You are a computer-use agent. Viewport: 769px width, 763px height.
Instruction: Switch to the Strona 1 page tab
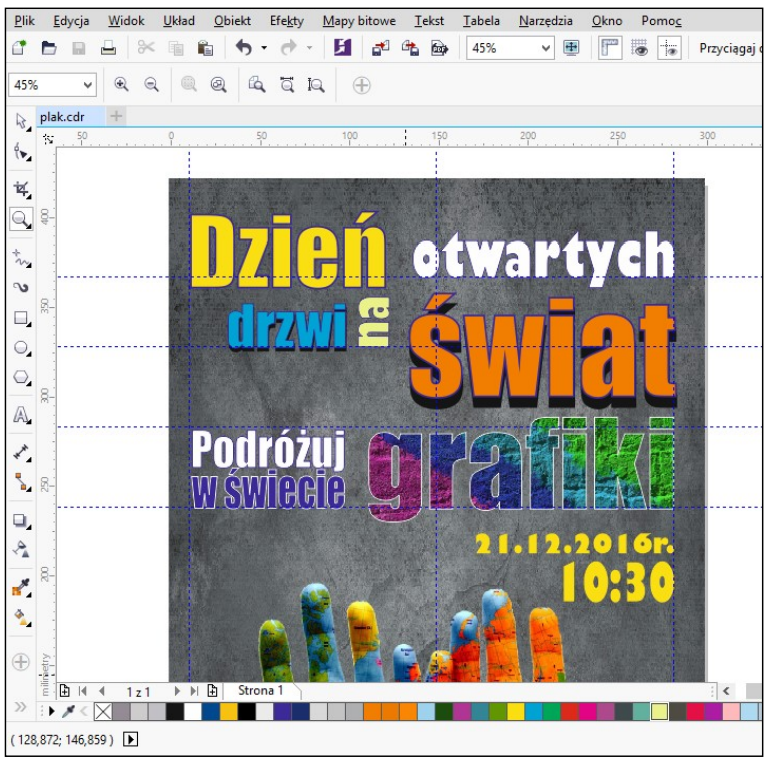click(x=260, y=691)
